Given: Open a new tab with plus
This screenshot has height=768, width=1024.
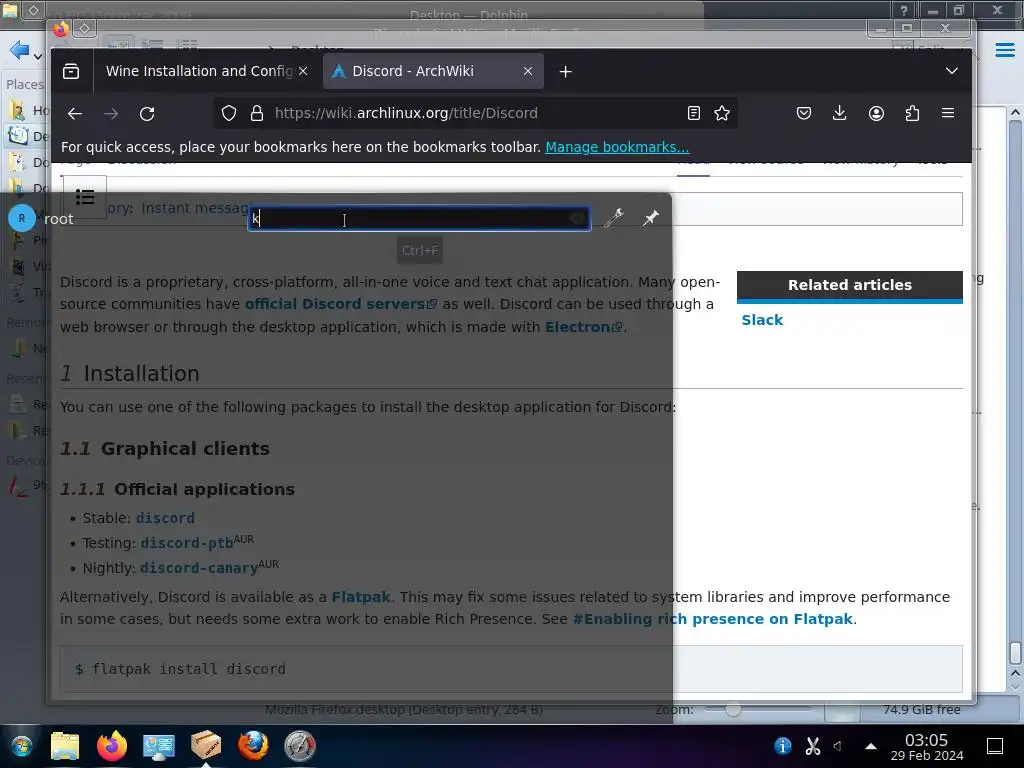Looking at the screenshot, I should point(566,71).
